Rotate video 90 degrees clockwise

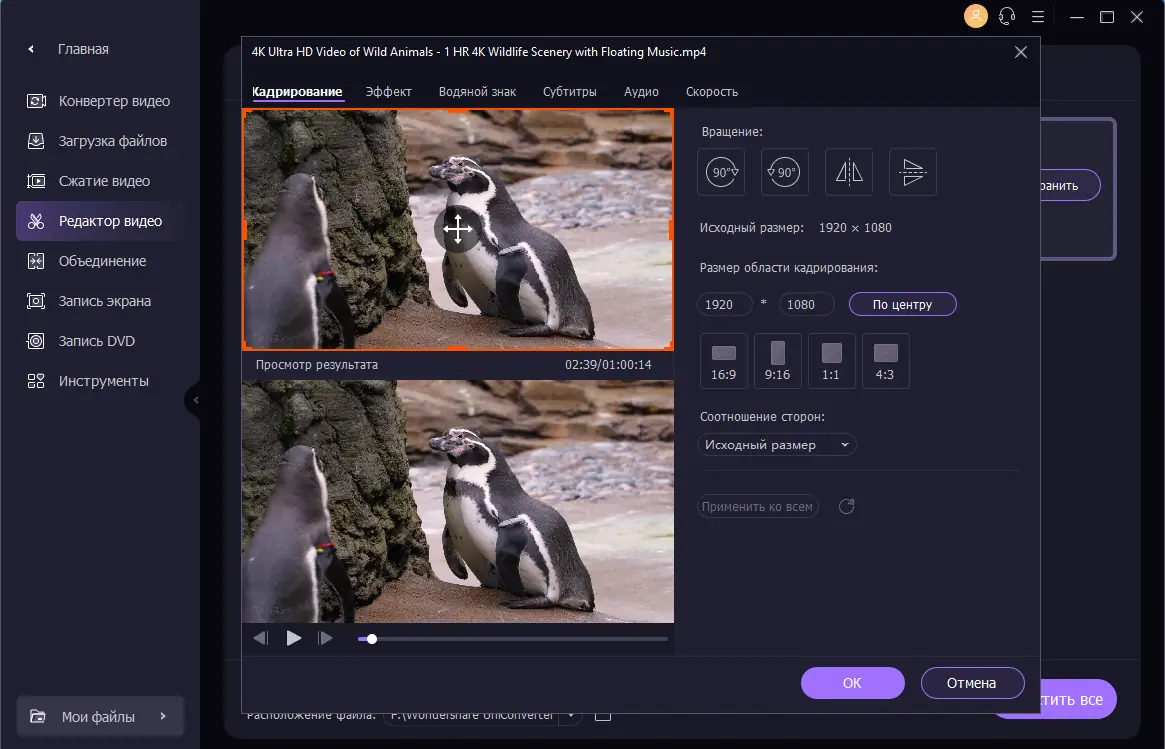pos(721,172)
